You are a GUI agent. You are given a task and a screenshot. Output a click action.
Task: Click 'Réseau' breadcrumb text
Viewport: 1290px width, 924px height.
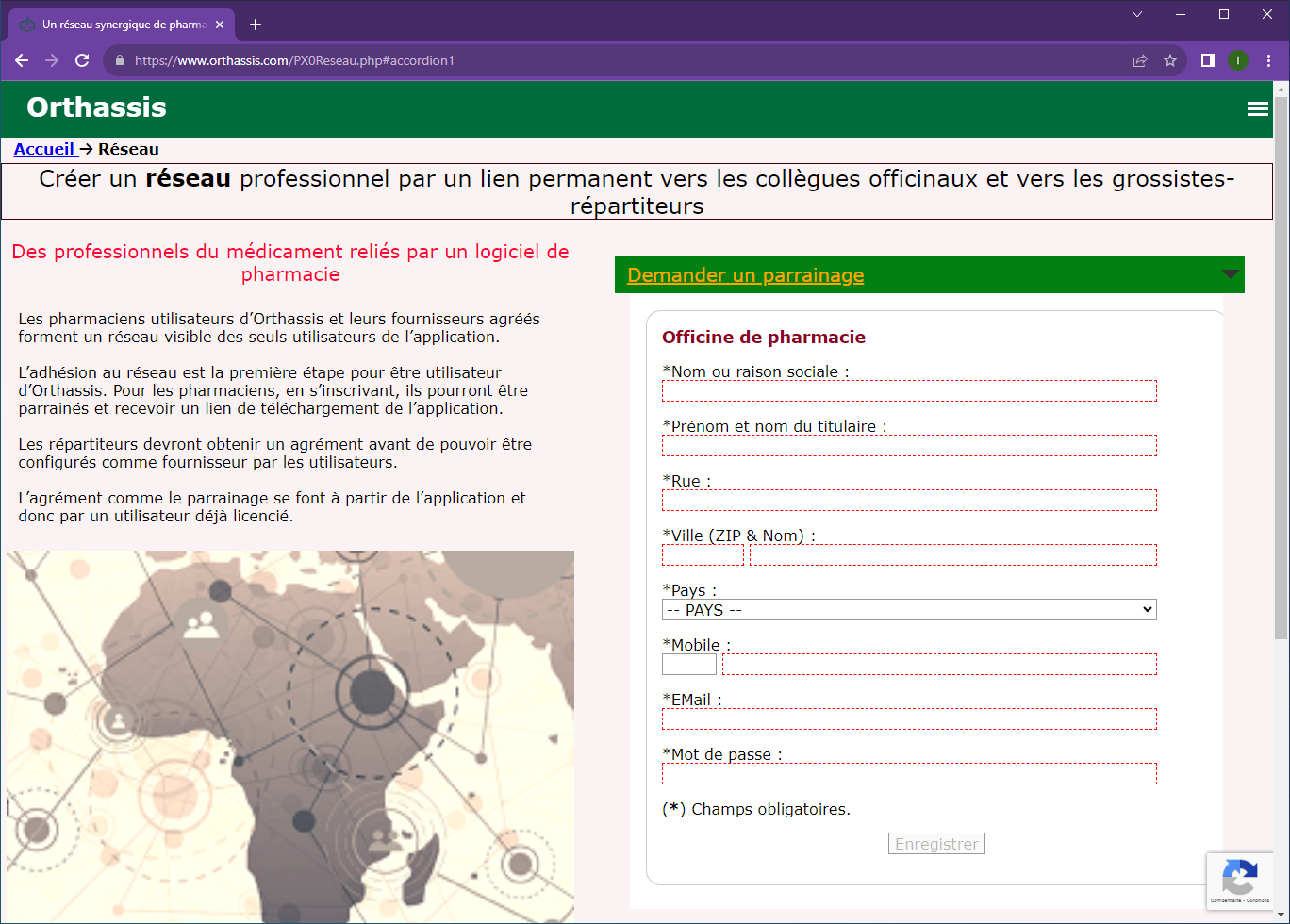pos(128,149)
